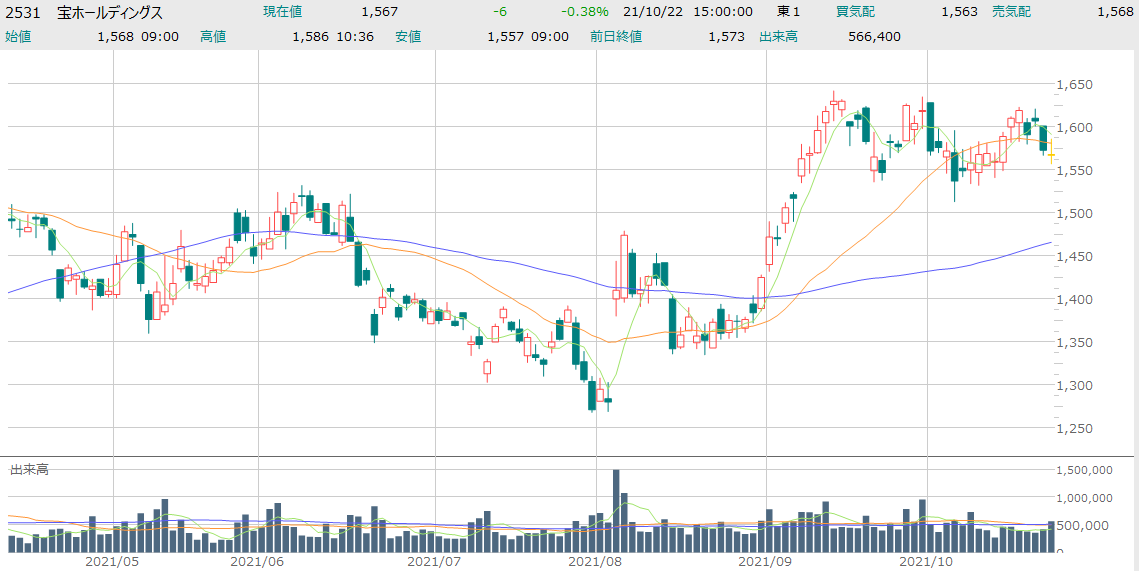The image size is (1139, 571).
Task: Click the 2021/05 date axis label
Action: [x=111, y=562]
